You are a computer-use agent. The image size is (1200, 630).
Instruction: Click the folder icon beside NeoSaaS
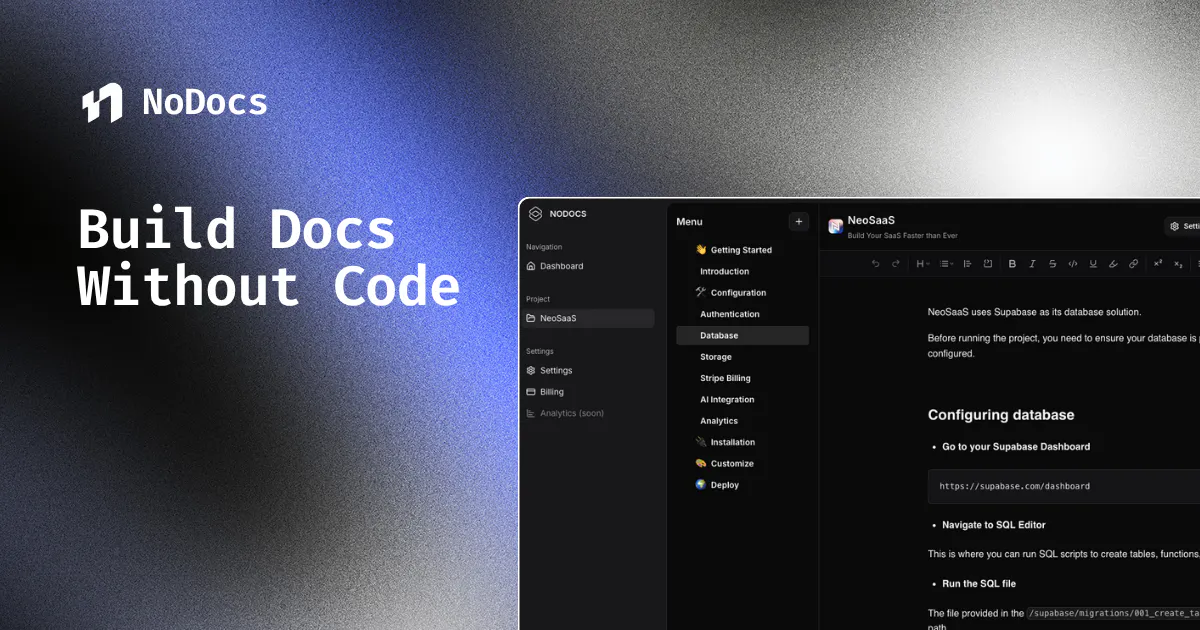pyautogui.click(x=531, y=318)
